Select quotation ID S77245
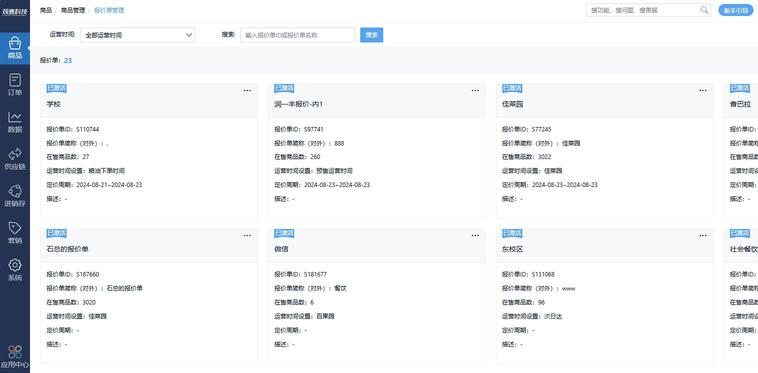 click(x=541, y=129)
